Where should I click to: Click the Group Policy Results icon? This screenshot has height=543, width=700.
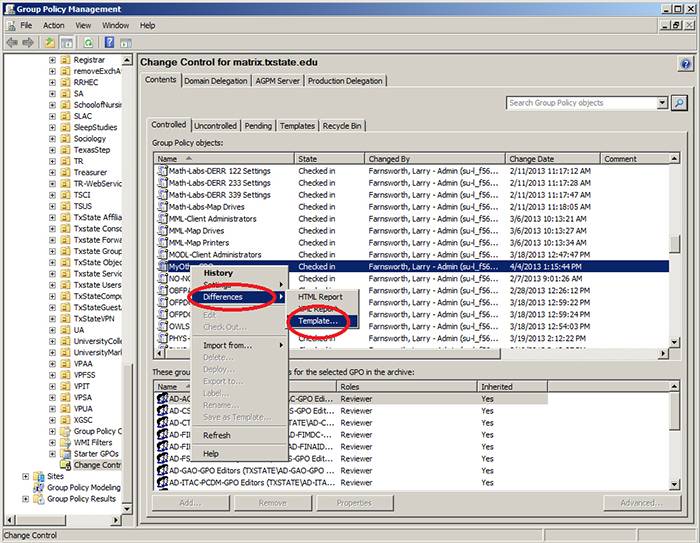click(39, 499)
